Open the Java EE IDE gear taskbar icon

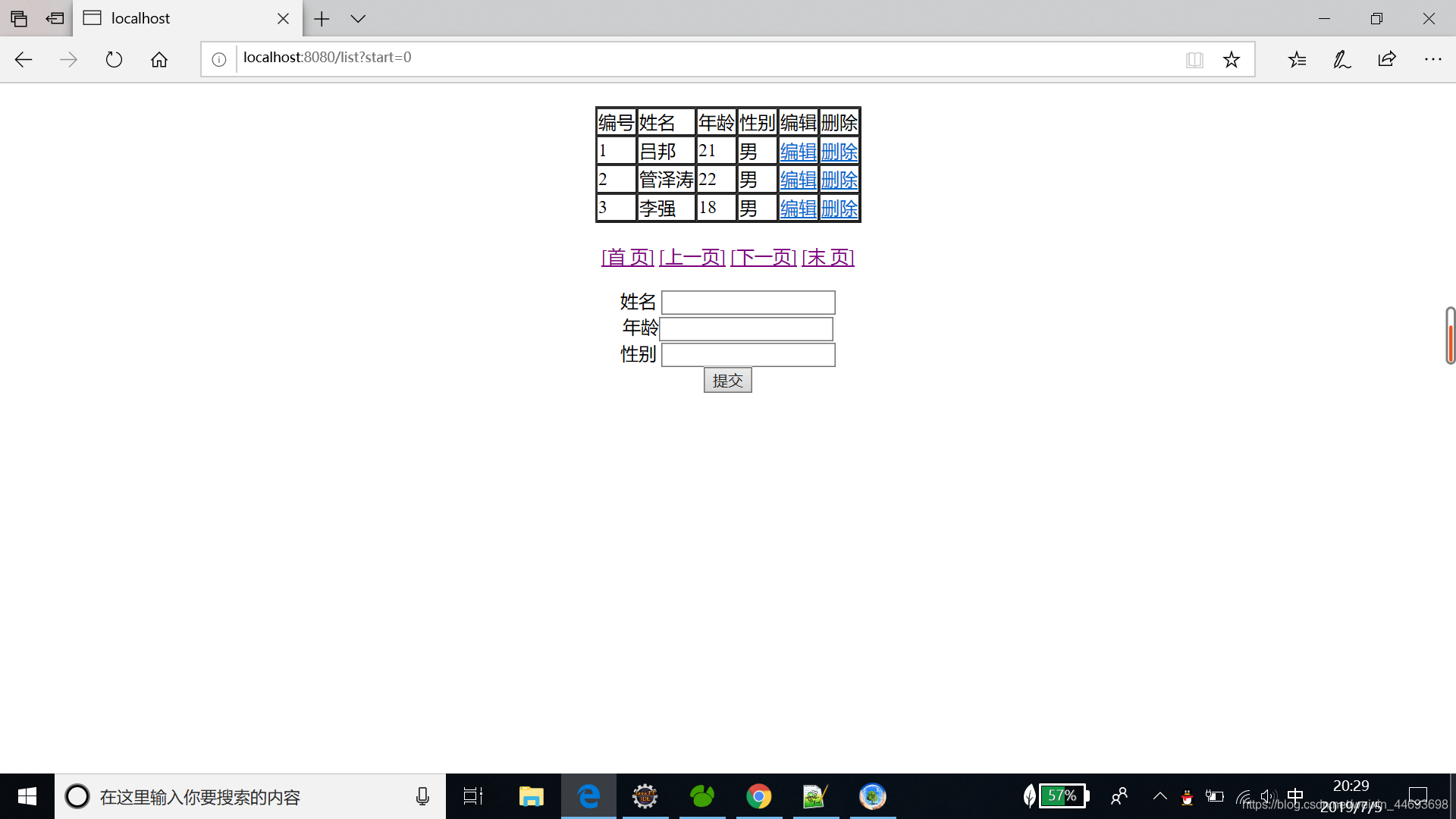pyautogui.click(x=645, y=796)
